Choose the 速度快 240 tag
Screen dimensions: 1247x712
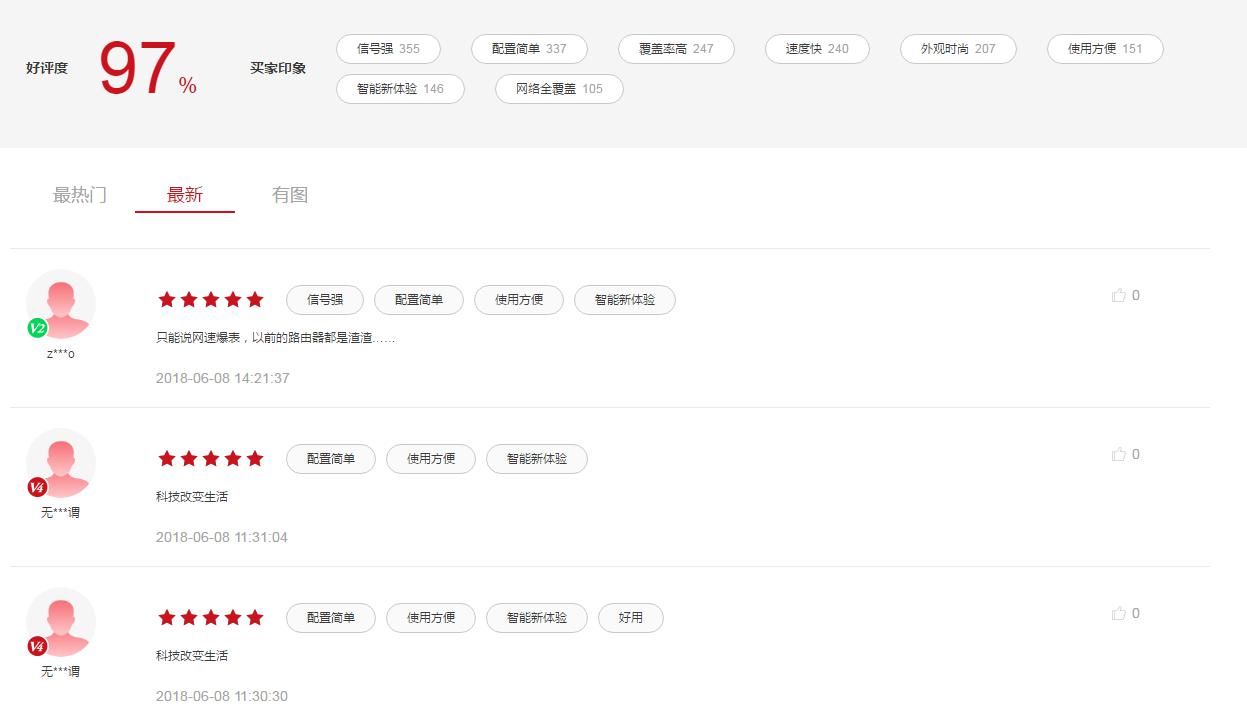(817, 49)
